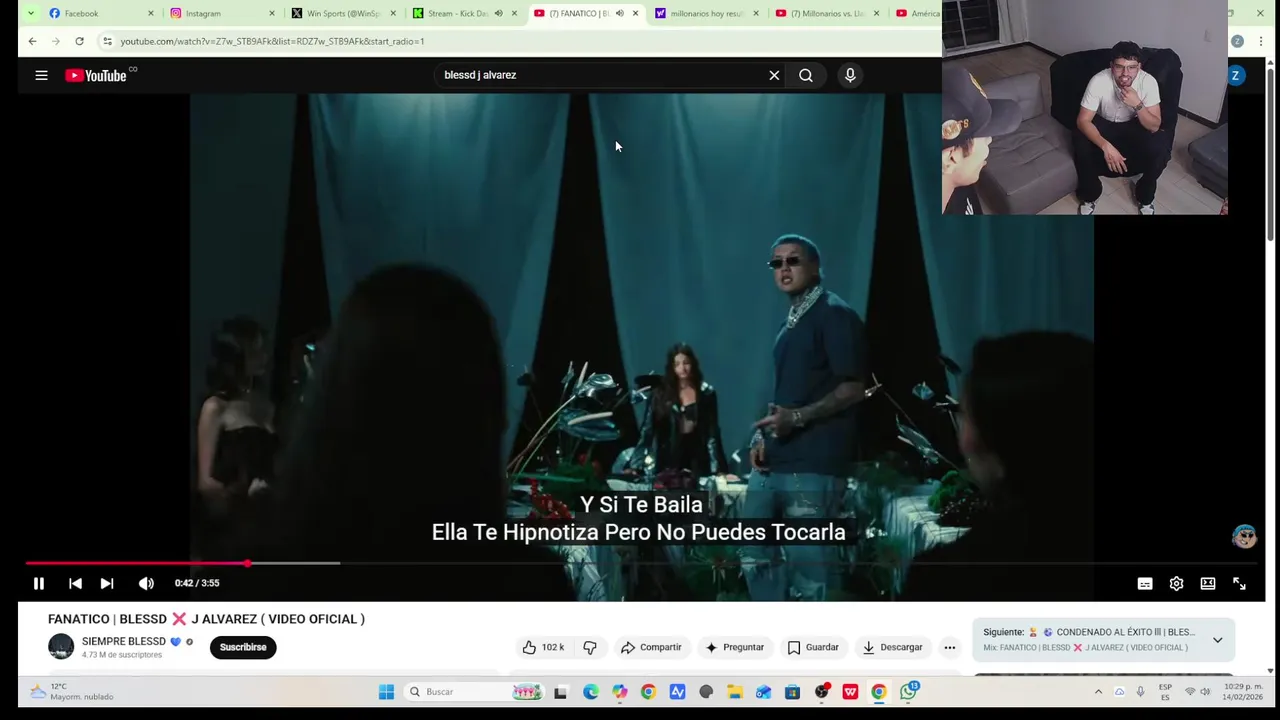
Task: Pause the video playback
Action: 39,583
